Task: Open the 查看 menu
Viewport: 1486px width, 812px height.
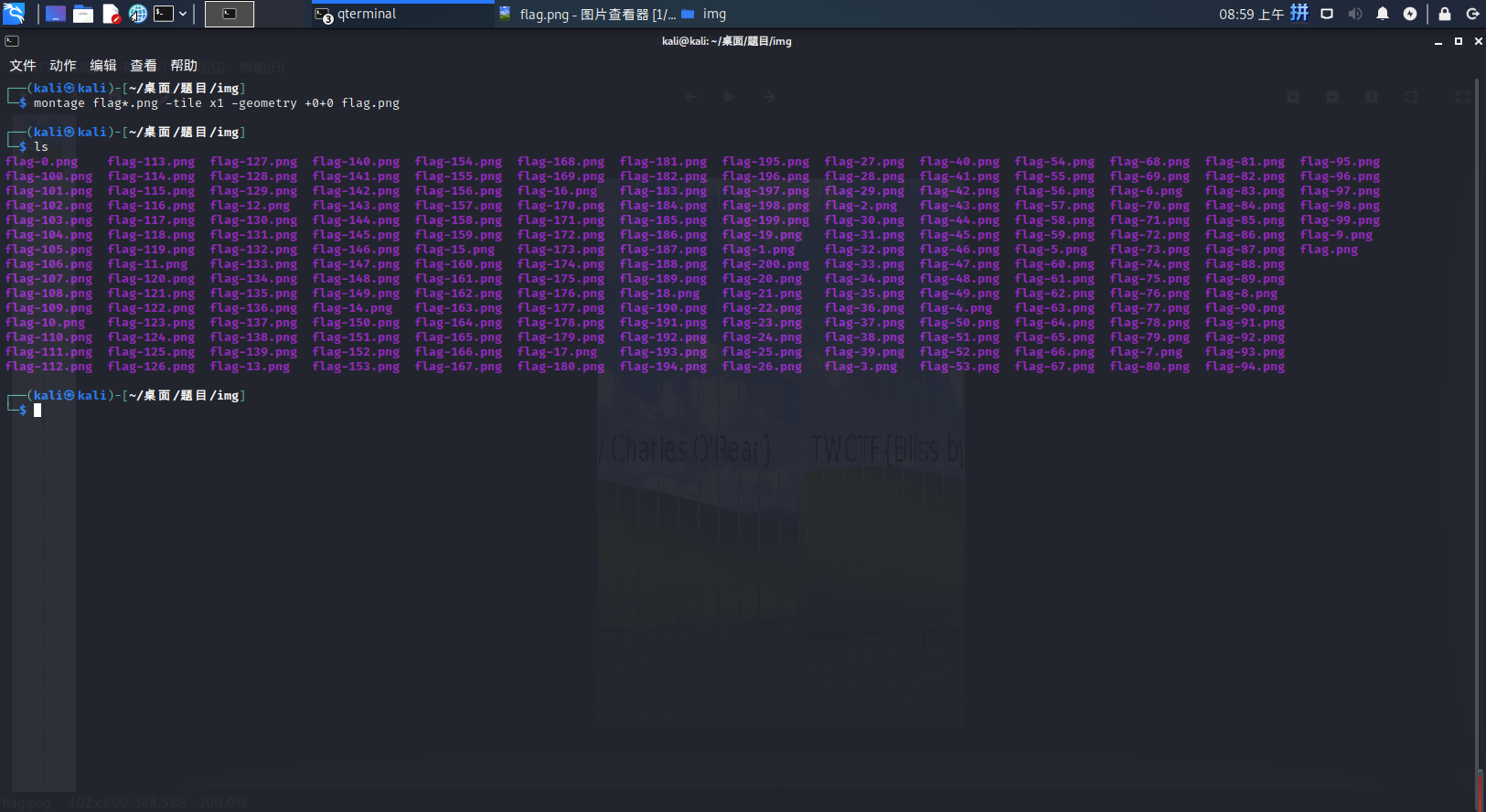Action: point(144,66)
